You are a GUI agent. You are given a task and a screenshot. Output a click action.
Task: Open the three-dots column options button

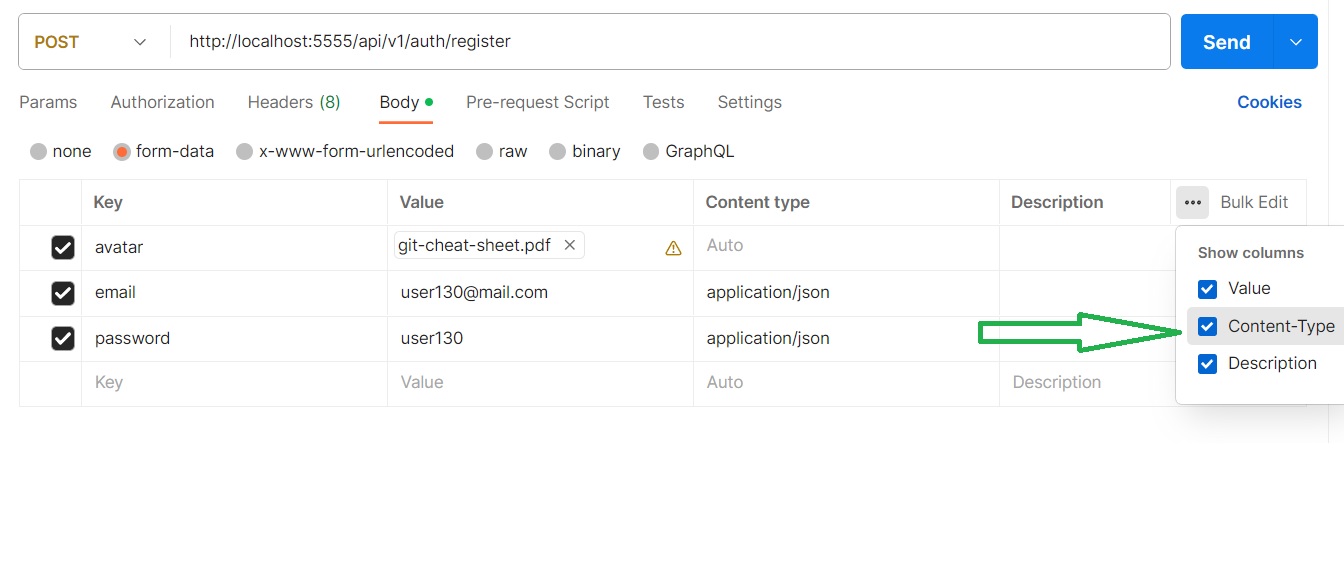click(x=1192, y=202)
